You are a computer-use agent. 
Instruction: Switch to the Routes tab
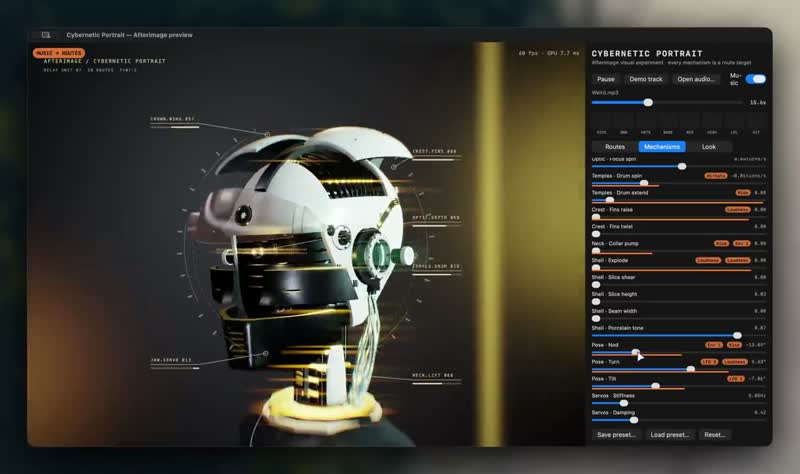pos(615,147)
